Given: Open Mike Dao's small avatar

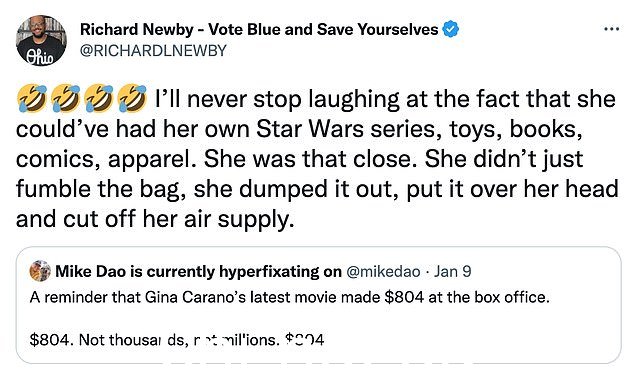Looking at the screenshot, I should coord(40,271).
